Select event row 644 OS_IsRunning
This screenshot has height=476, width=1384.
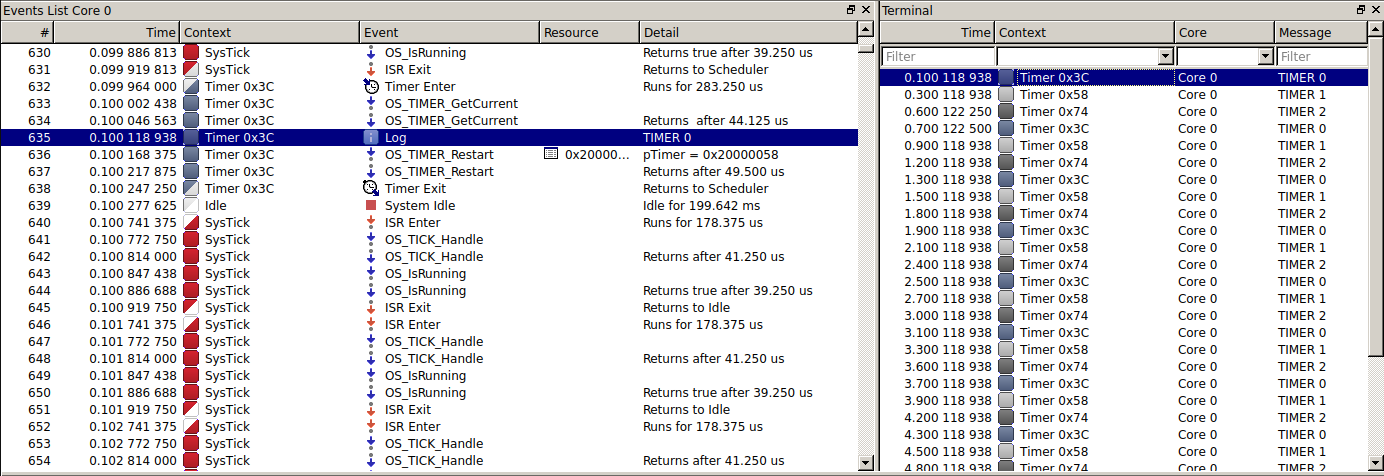click(x=428, y=291)
